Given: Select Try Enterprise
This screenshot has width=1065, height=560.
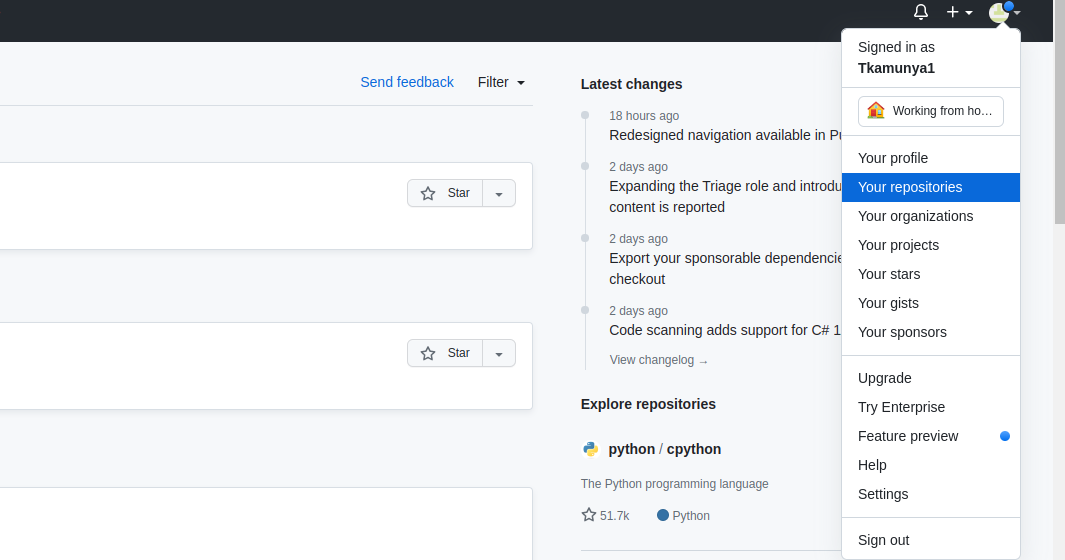Looking at the screenshot, I should tap(931, 407).
